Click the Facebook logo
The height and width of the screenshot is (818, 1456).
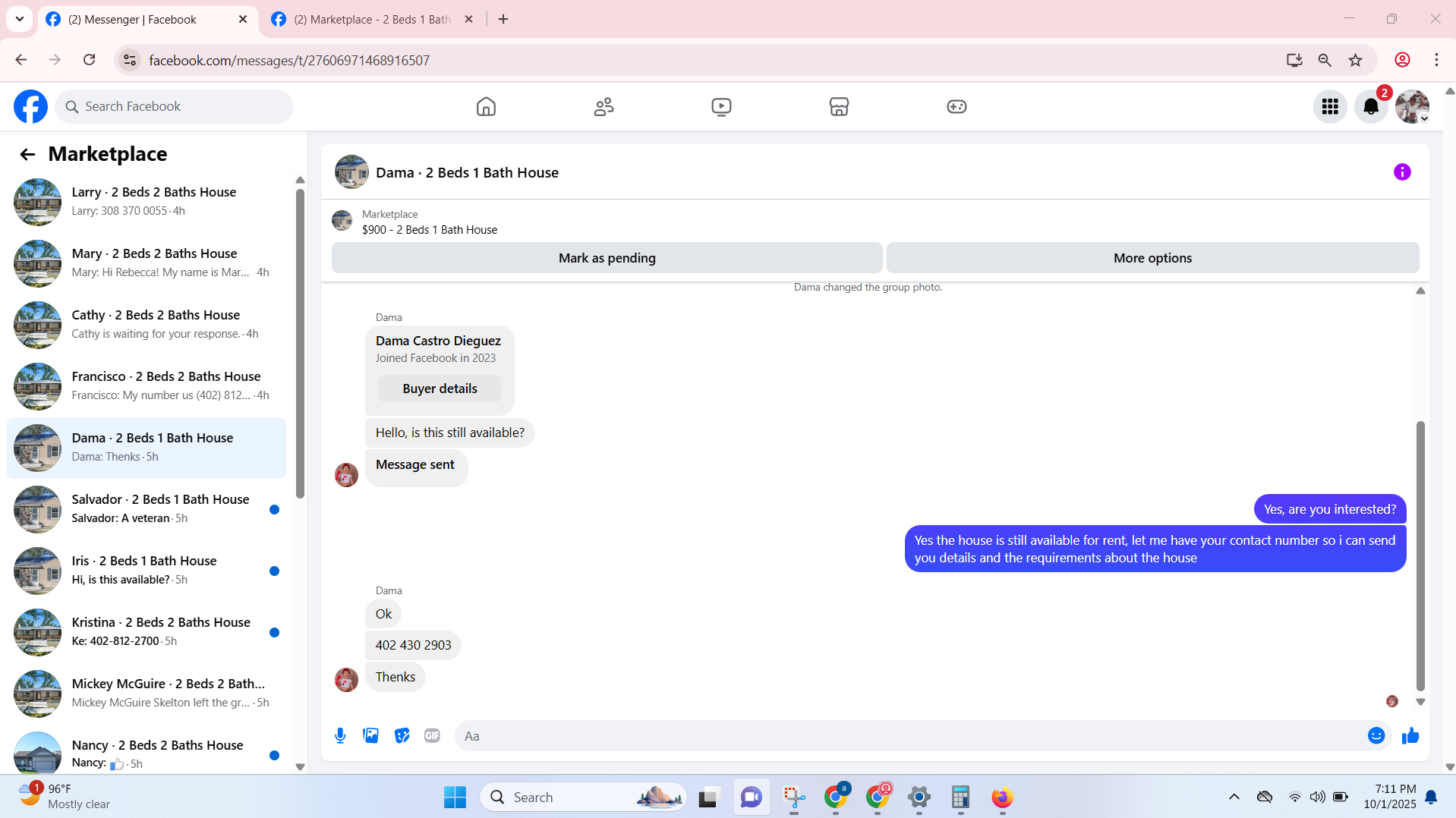tap(30, 107)
